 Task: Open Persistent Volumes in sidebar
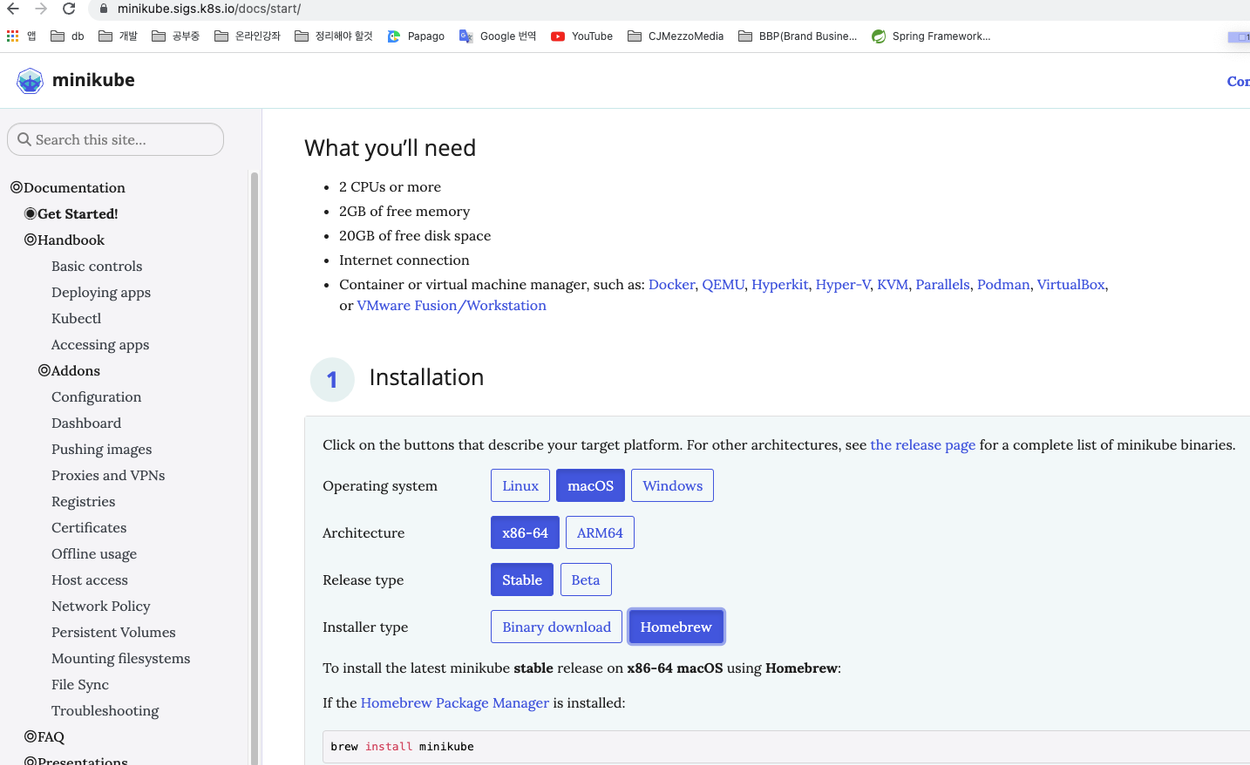tap(113, 632)
